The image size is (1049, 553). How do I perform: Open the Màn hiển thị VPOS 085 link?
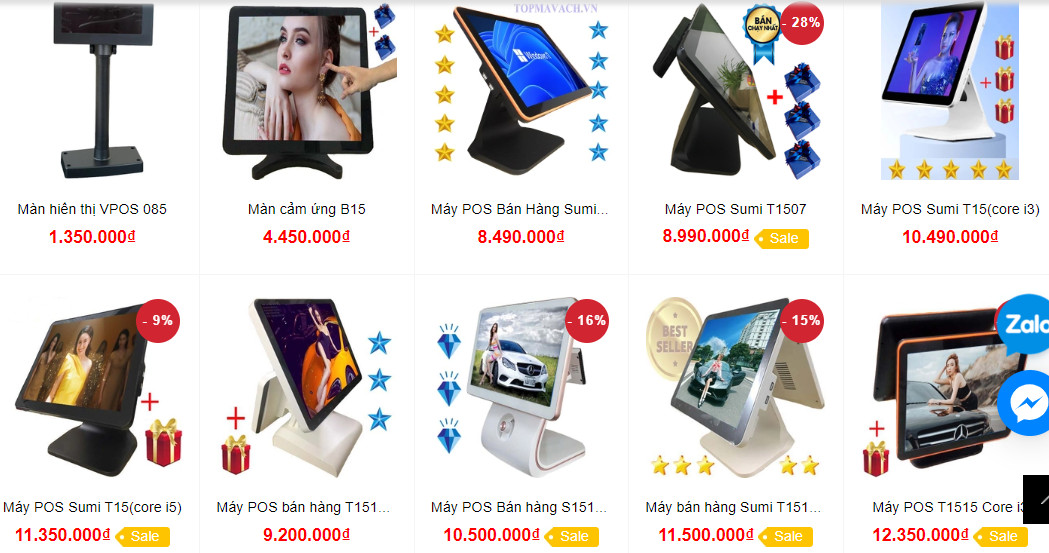[x=92, y=209]
